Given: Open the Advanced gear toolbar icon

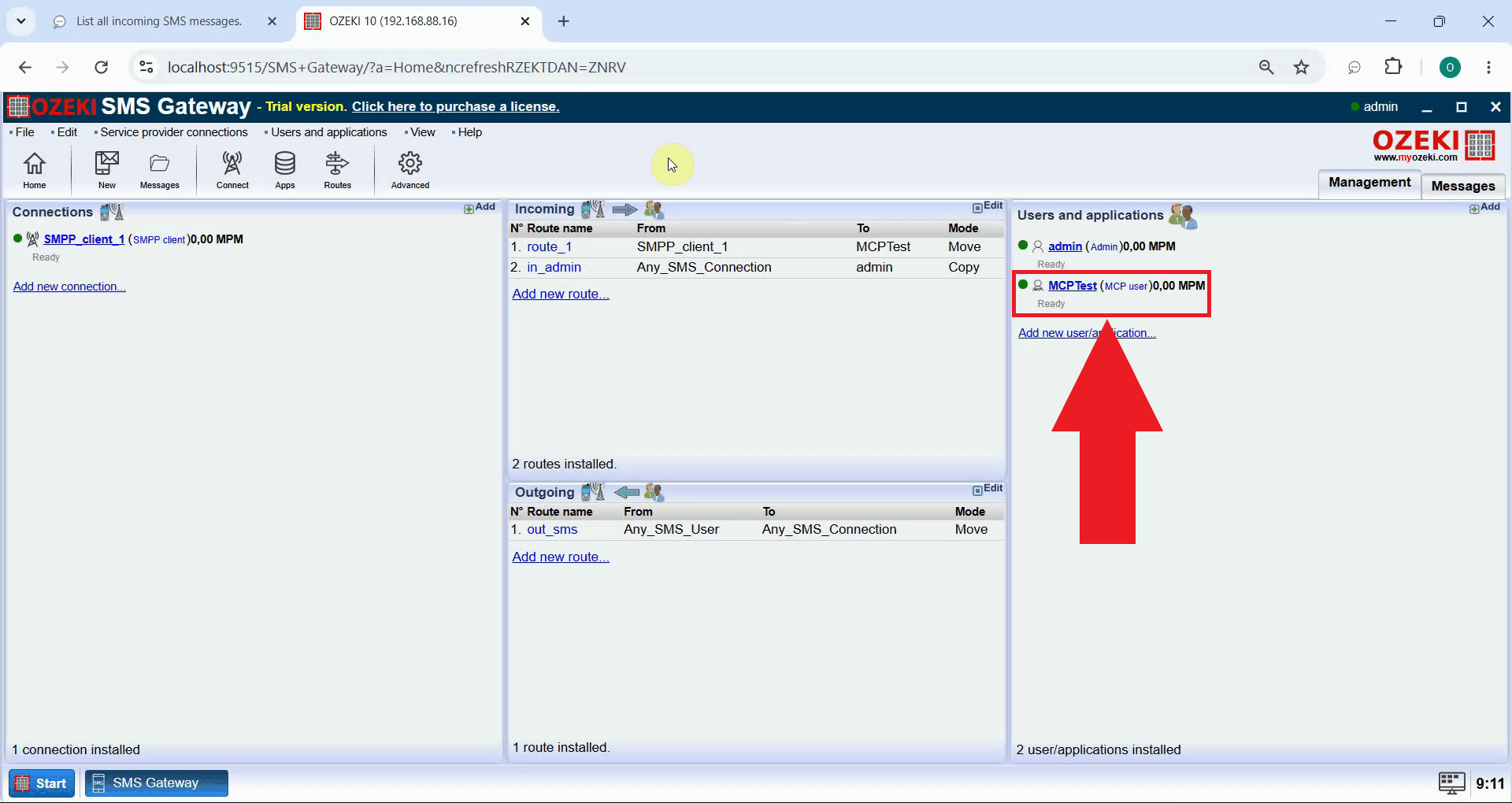Looking at the screenshot, I should [410, 169].
